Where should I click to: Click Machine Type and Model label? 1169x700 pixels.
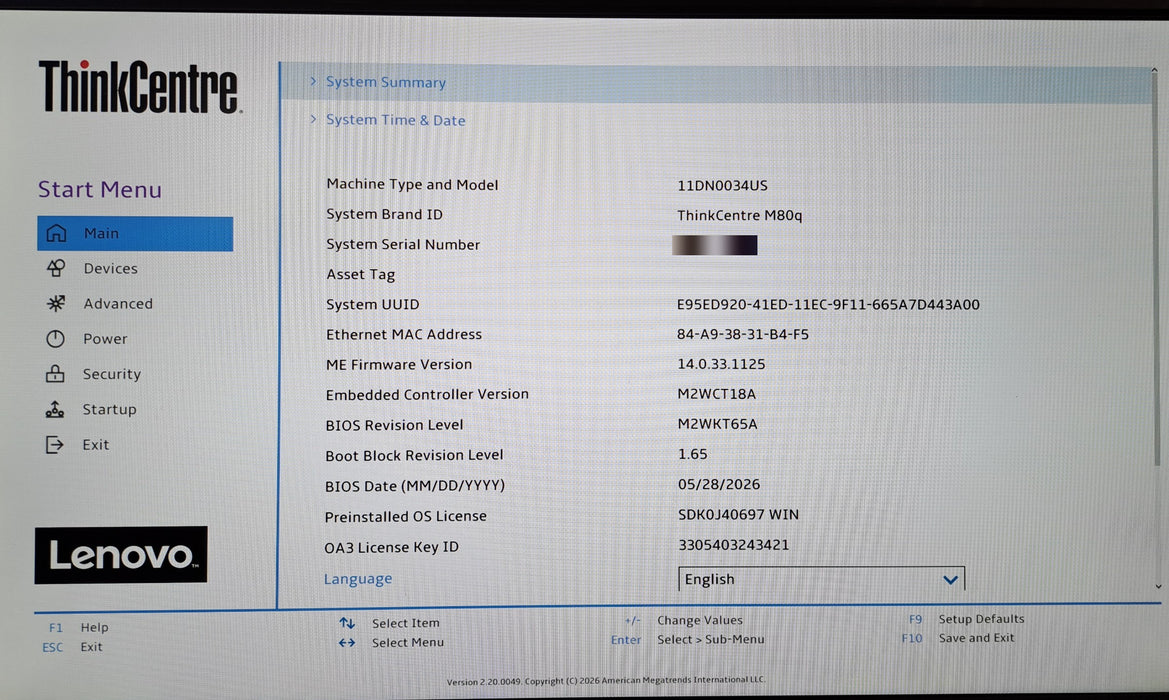click(412, 184)
